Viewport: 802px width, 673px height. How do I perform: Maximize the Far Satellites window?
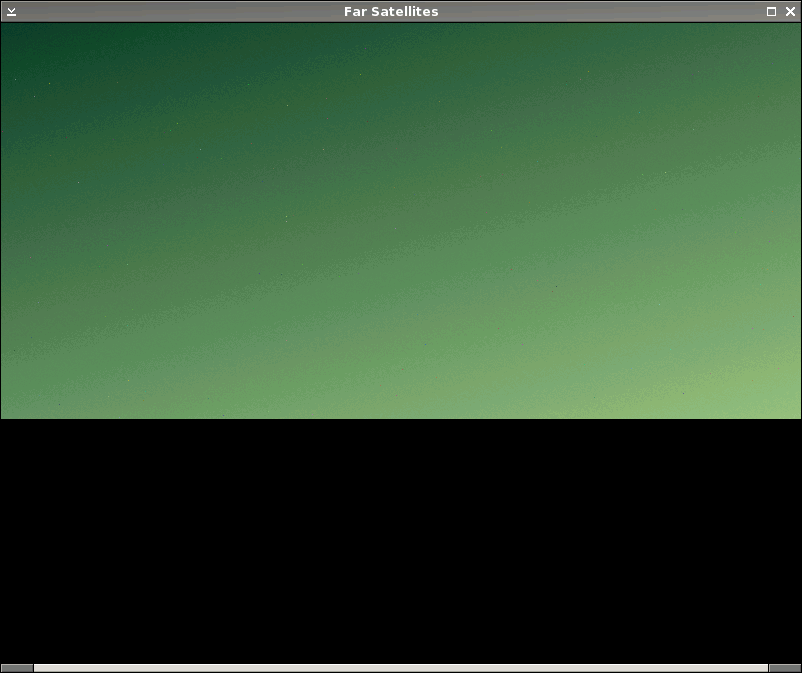tap(771, 11)
